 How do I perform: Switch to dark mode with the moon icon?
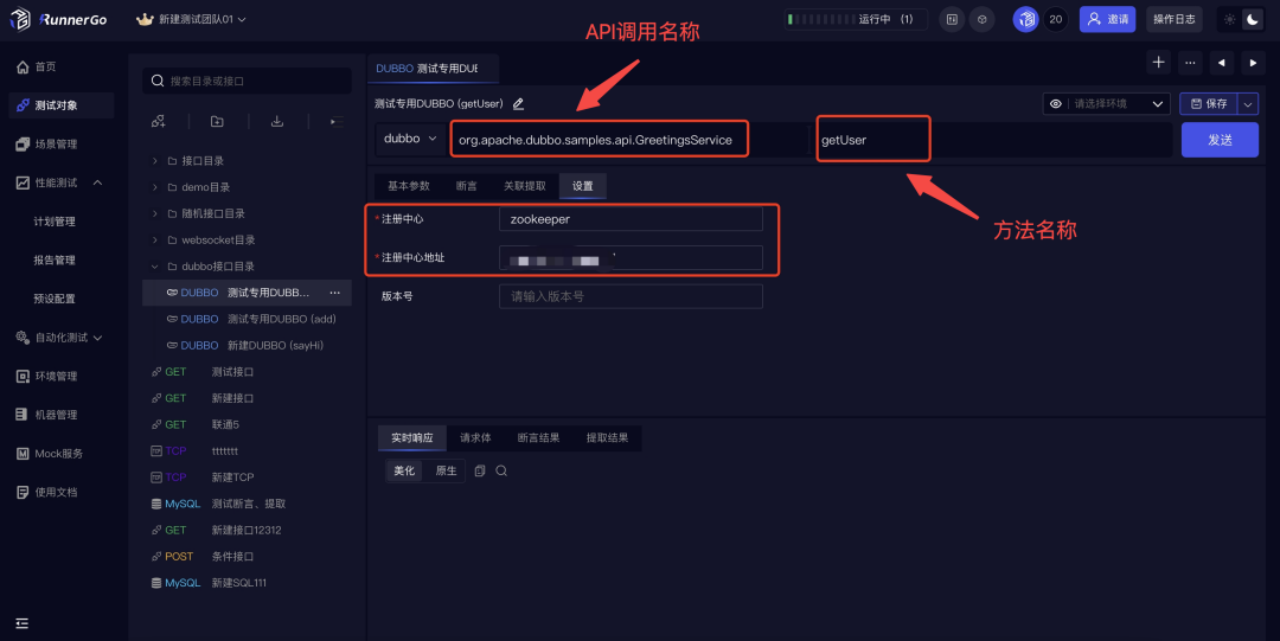pyautogui.click(x=1251, y=19)
